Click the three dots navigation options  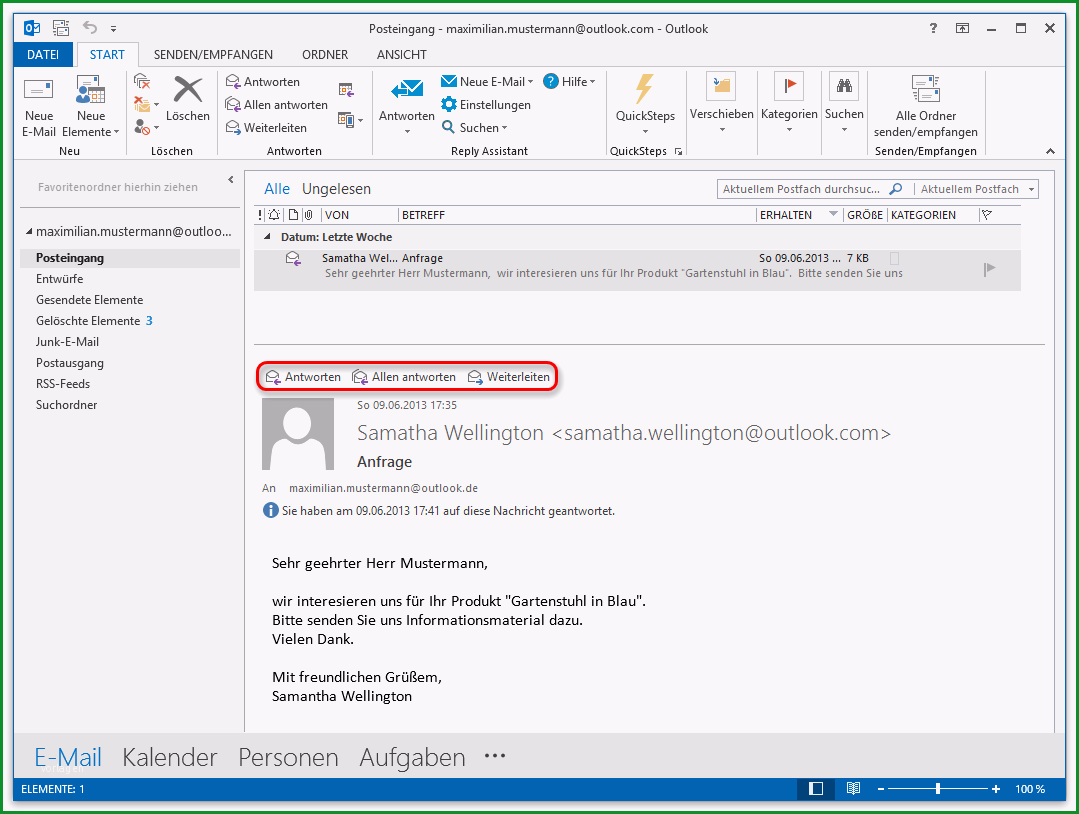(495, 756)
